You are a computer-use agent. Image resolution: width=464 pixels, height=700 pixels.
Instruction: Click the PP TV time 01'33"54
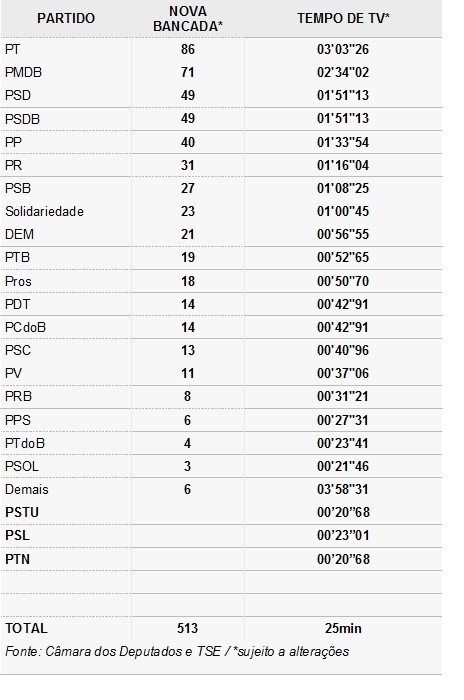click(343, 142)
